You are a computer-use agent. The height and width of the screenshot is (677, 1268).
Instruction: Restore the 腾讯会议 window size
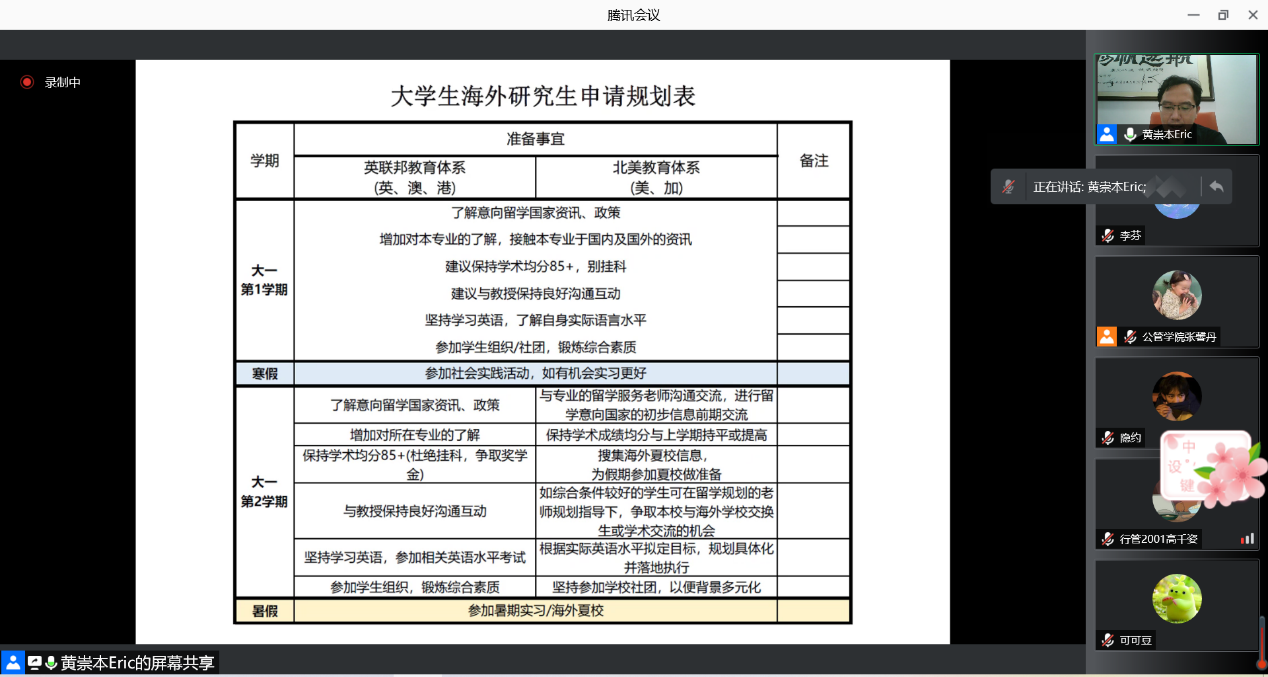pos(1222,15)
